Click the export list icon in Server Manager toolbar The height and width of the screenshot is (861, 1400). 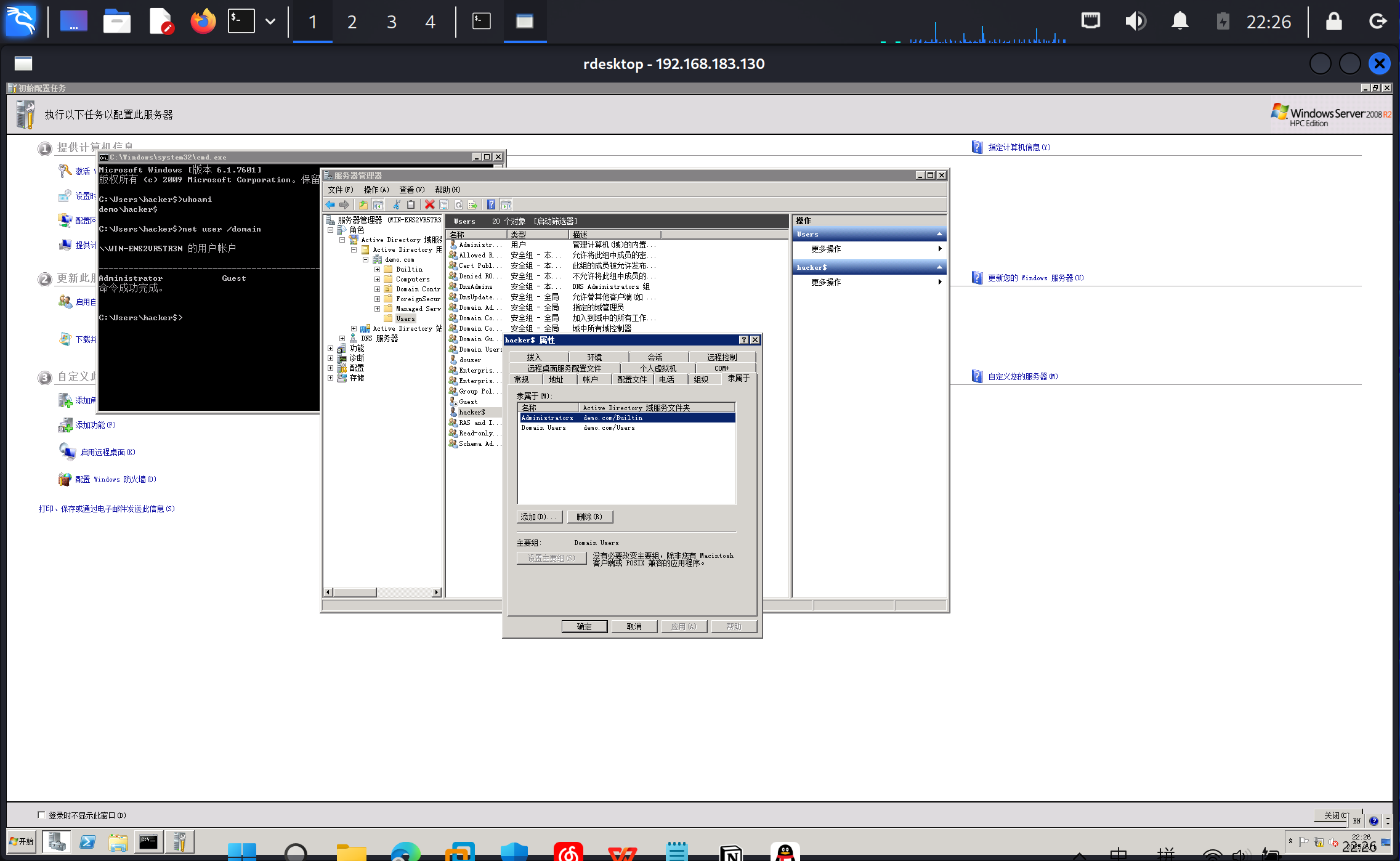473,204
